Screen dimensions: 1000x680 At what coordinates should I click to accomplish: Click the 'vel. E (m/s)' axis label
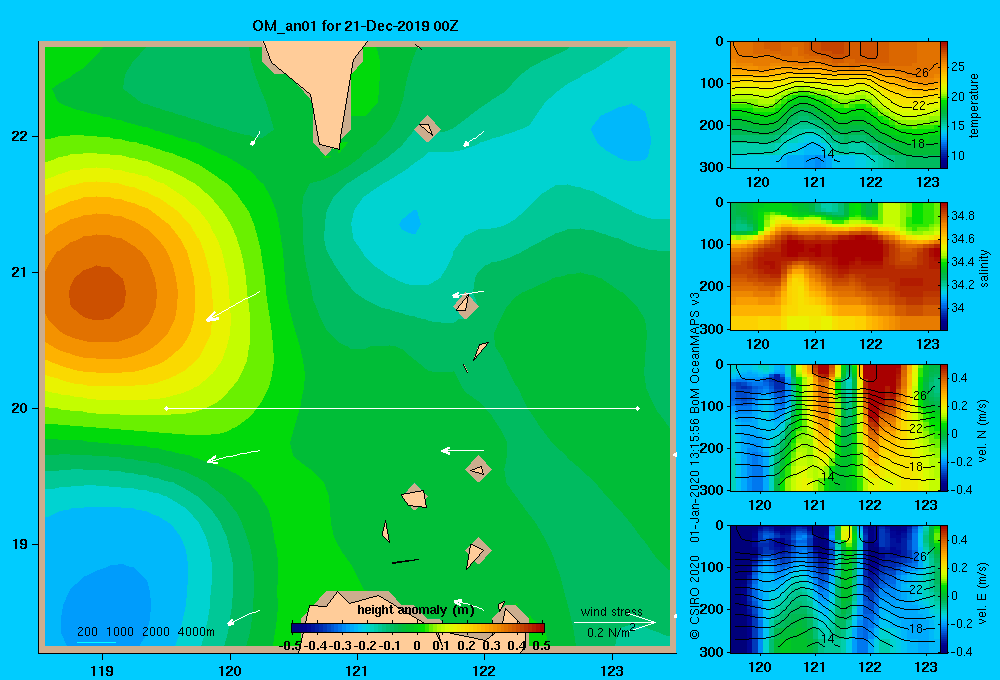(x=982, y=591)
